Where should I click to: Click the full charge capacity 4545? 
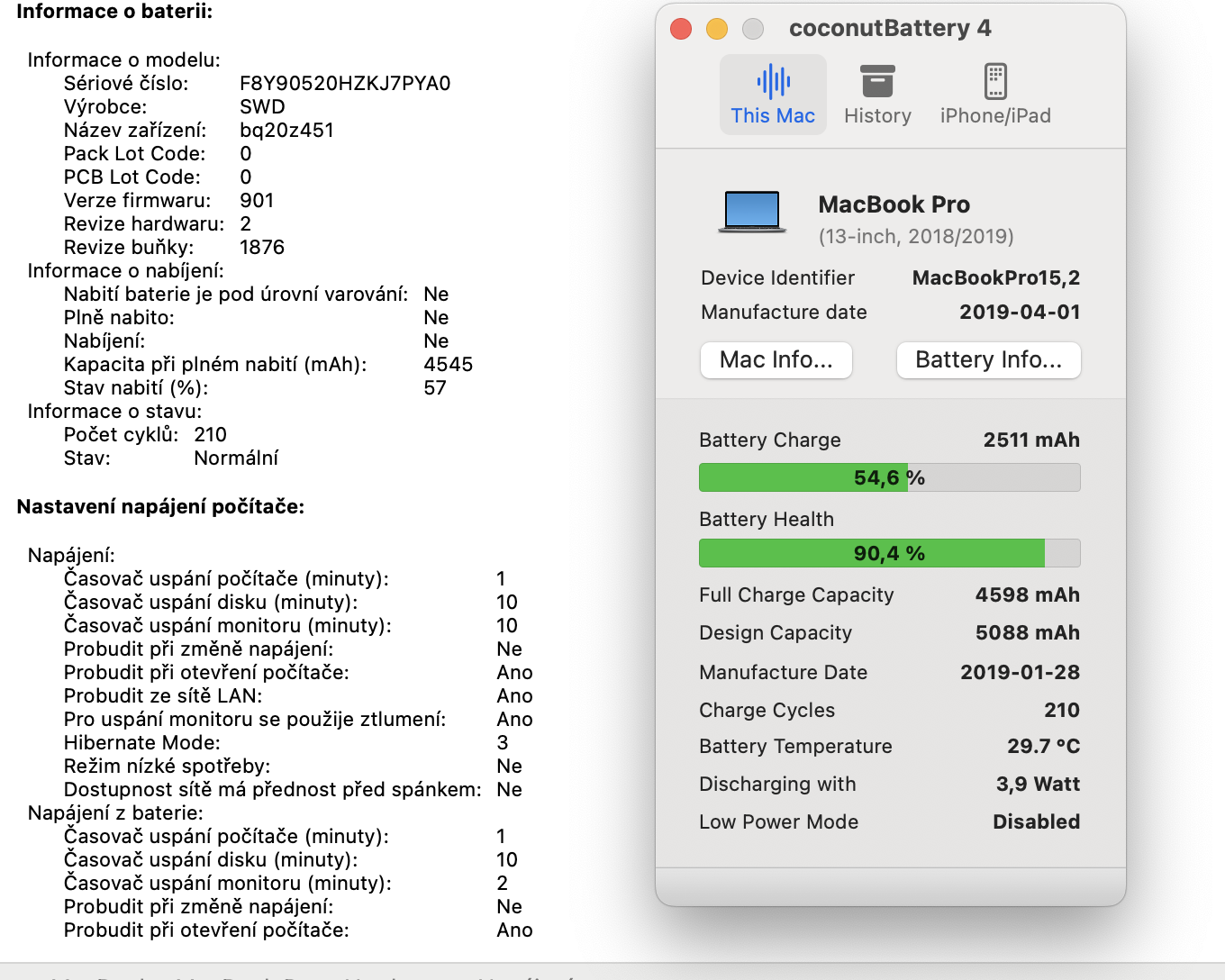coord(449,364)
